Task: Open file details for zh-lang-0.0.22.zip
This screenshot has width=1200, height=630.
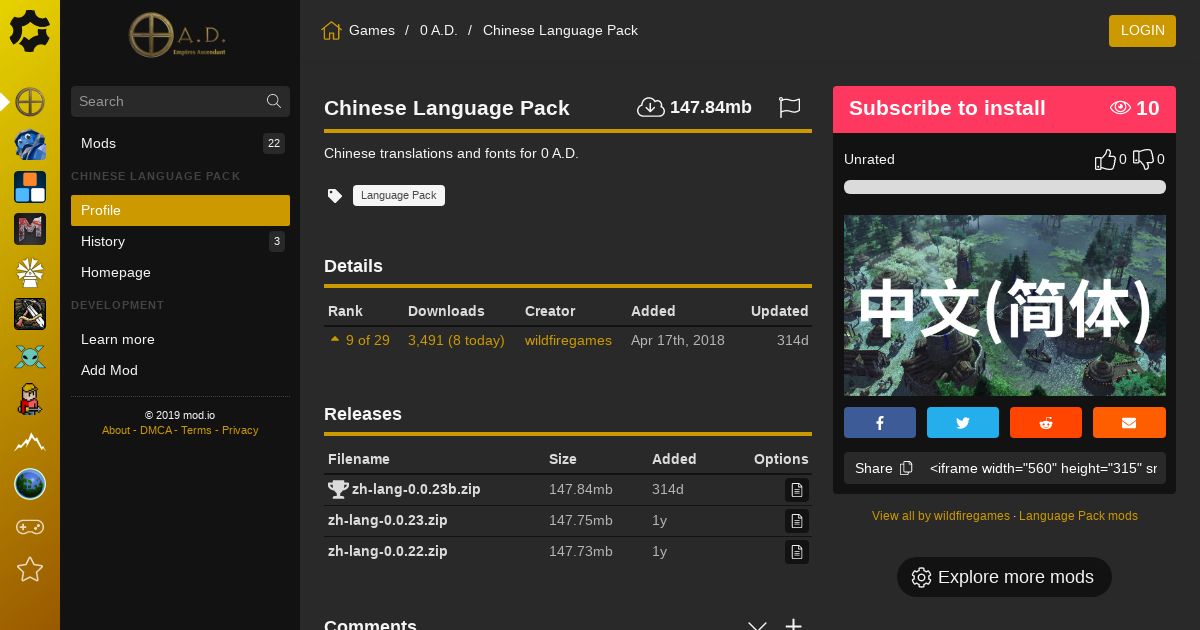Action: tap(797, 552)
